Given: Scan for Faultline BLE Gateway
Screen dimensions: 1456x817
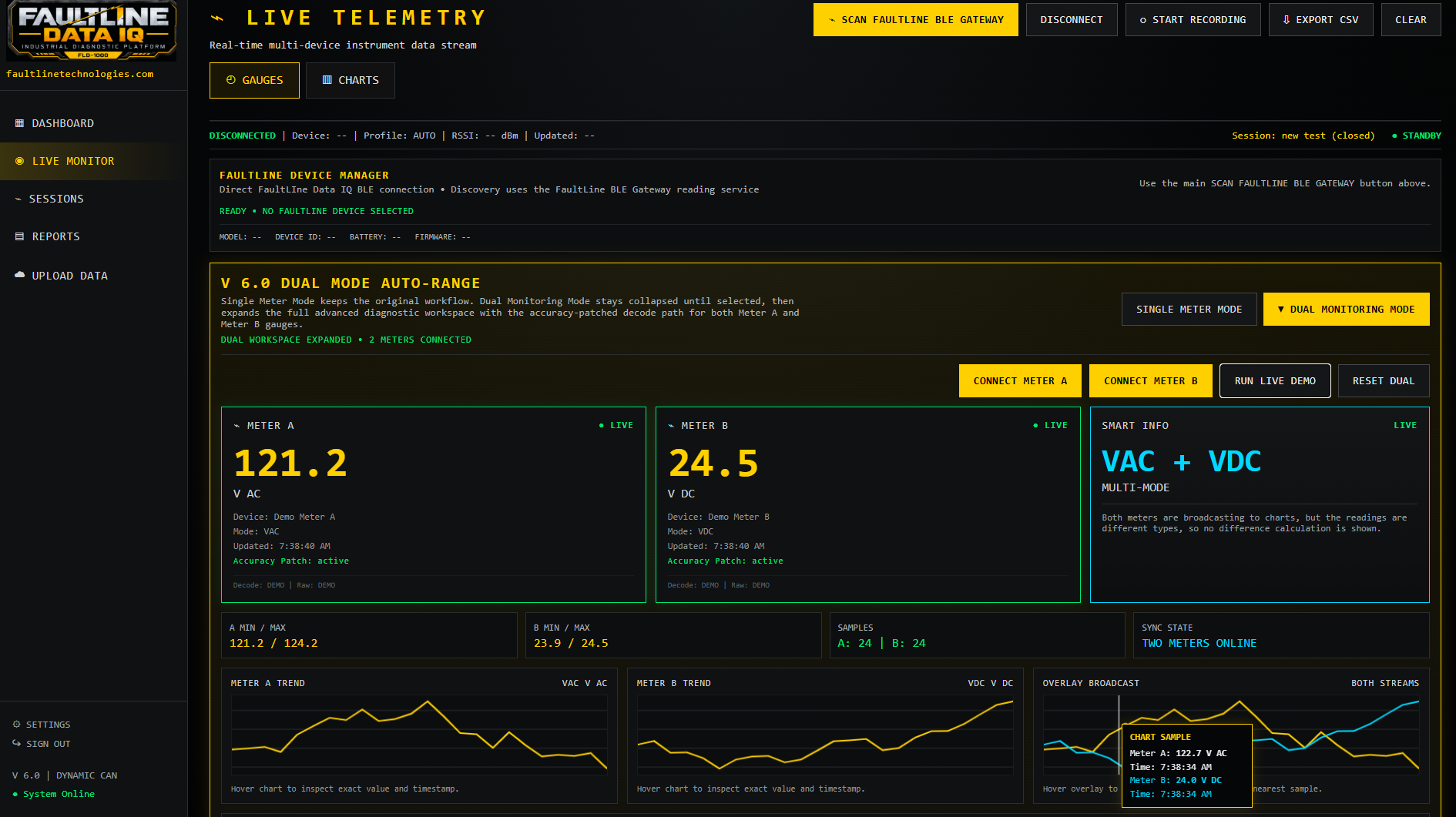Looking at the screenshot, I should pyautogui.click(x=916, y=19).
